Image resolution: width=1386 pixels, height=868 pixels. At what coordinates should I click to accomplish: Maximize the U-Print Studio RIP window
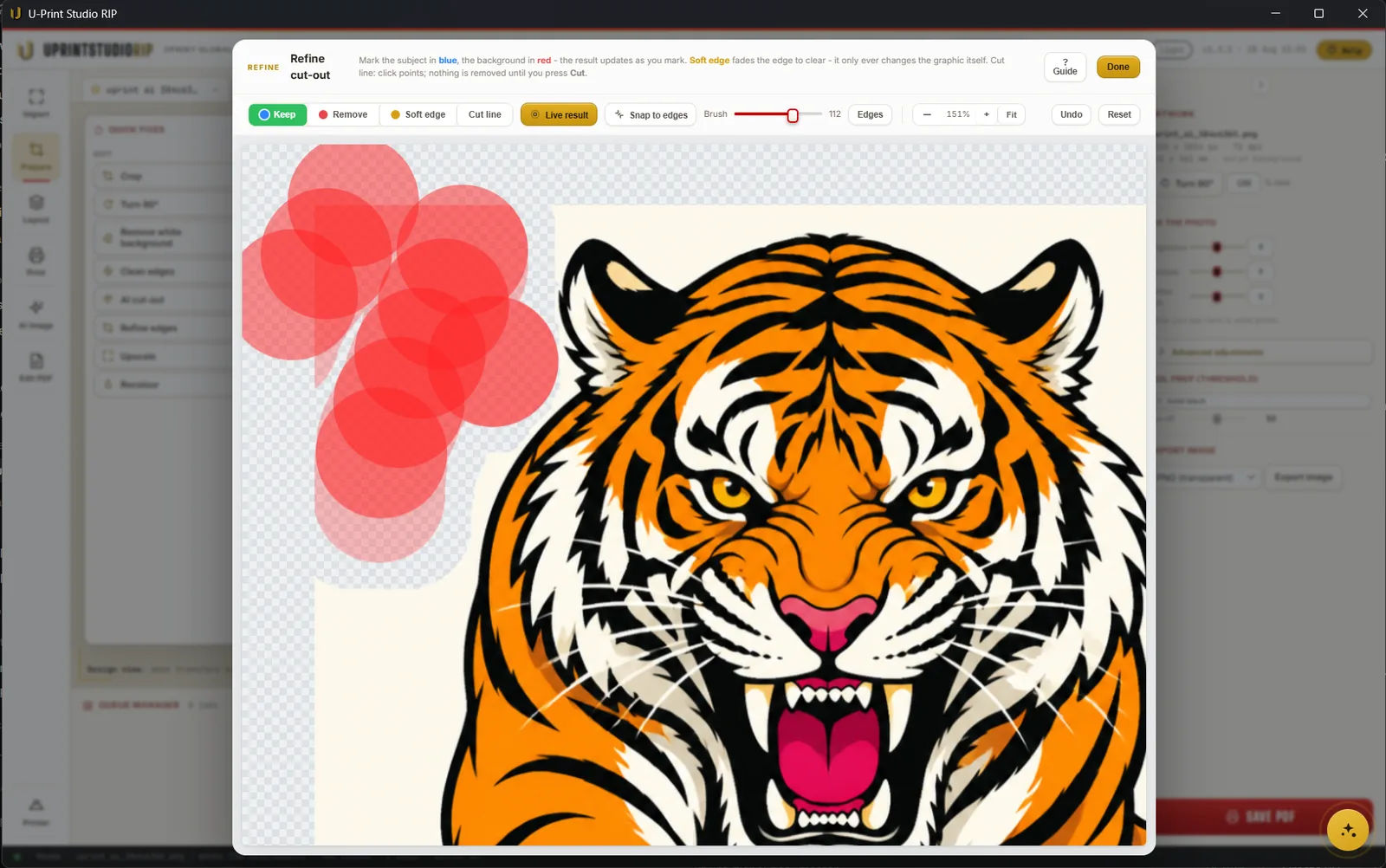1318,14
